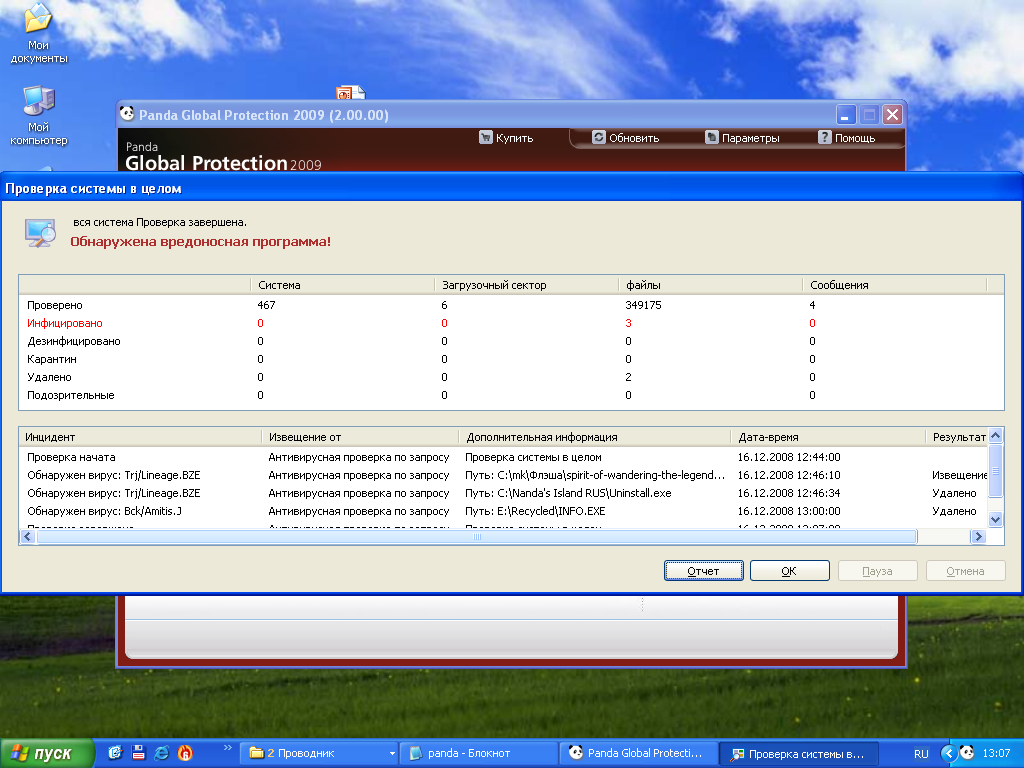Open Мои документы desktop icon

[x=39, y=33]
